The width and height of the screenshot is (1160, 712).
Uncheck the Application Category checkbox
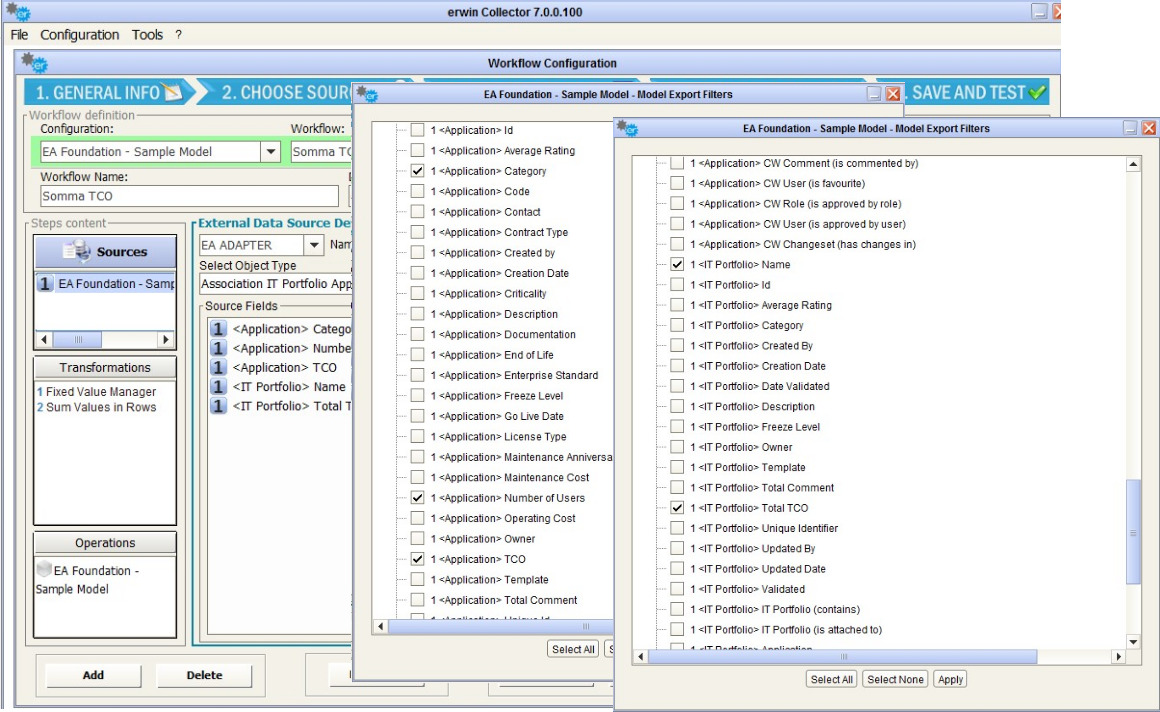(417, 171)
